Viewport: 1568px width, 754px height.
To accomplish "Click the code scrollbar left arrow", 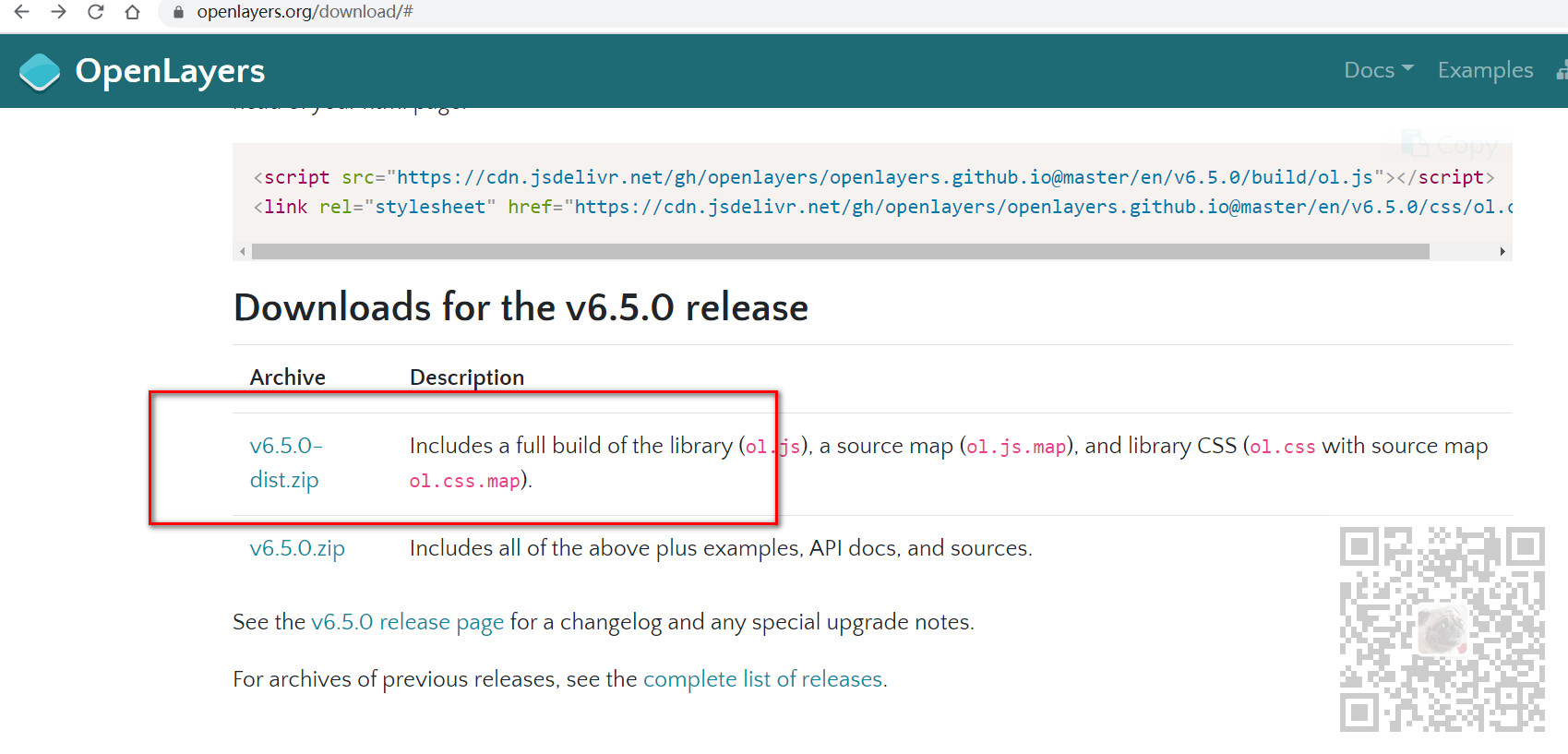I will pyautogui.click(x=243, y=251).
